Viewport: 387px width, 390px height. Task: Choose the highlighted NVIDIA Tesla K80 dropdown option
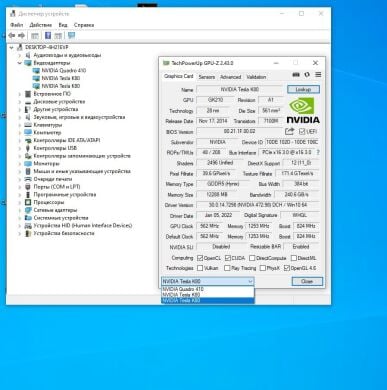click(208, 301)
